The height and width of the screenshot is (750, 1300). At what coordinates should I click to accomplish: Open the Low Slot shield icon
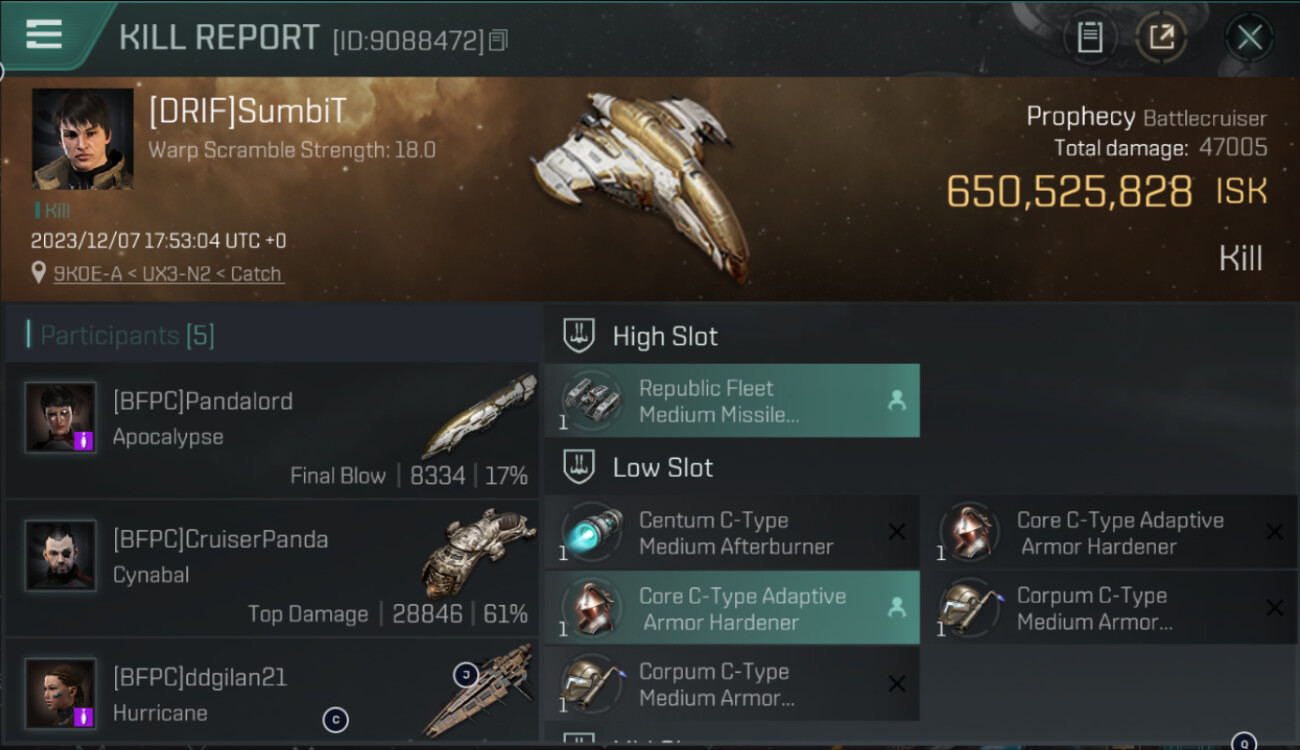(x=579, y=467)
